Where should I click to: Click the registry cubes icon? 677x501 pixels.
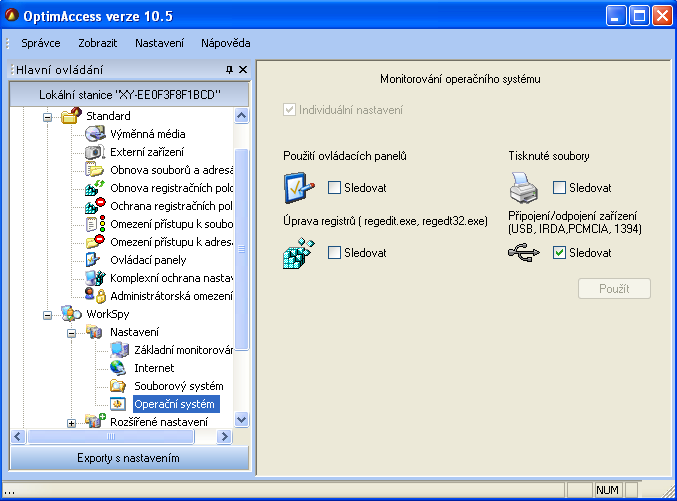coord(299,253)
